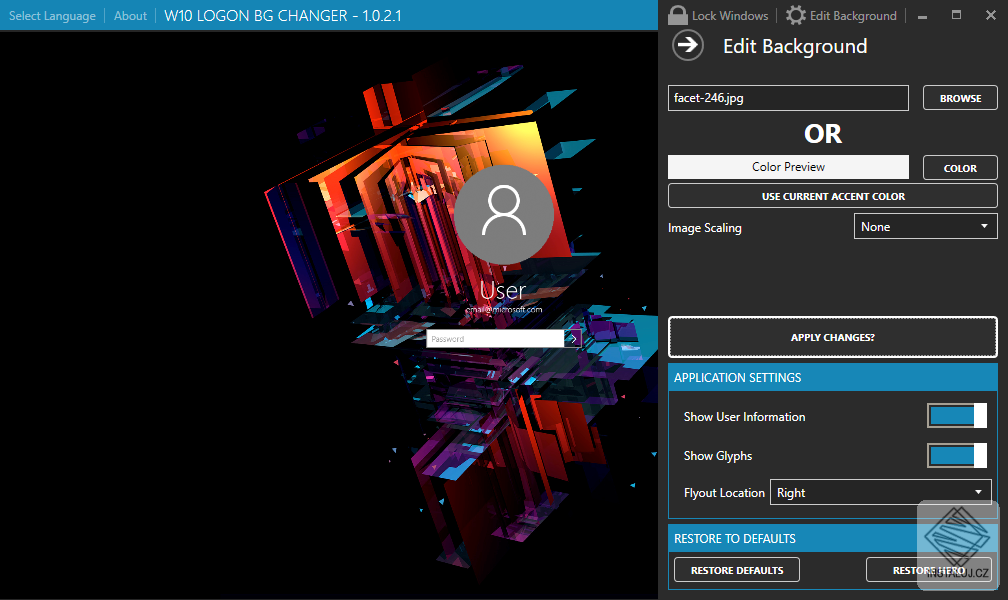Image resolution: width=1008 pixels, height=600 pixels.
Task: Click Use Current Accent Color button
Action: tap(832, 195)
